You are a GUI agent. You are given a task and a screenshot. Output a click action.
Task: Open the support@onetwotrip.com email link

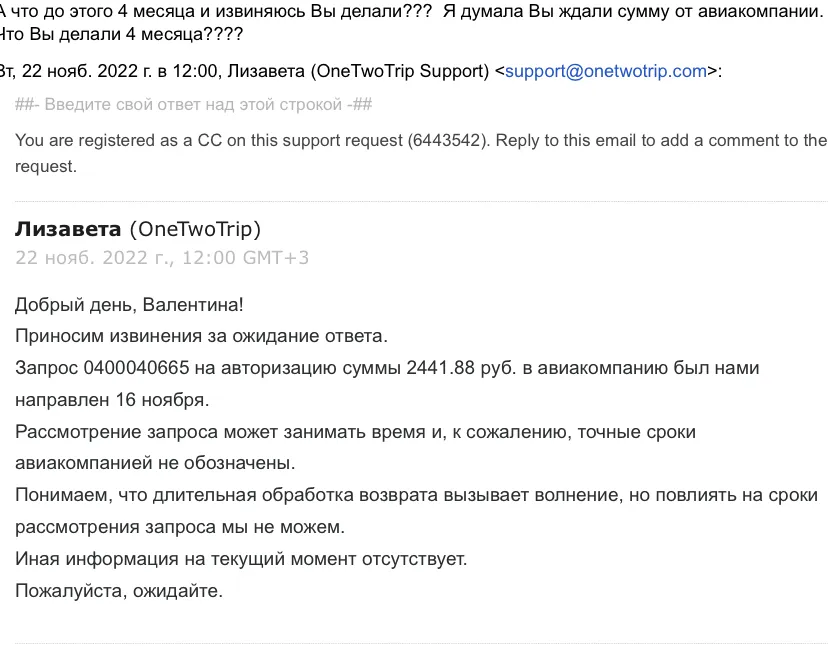(606, 71)
